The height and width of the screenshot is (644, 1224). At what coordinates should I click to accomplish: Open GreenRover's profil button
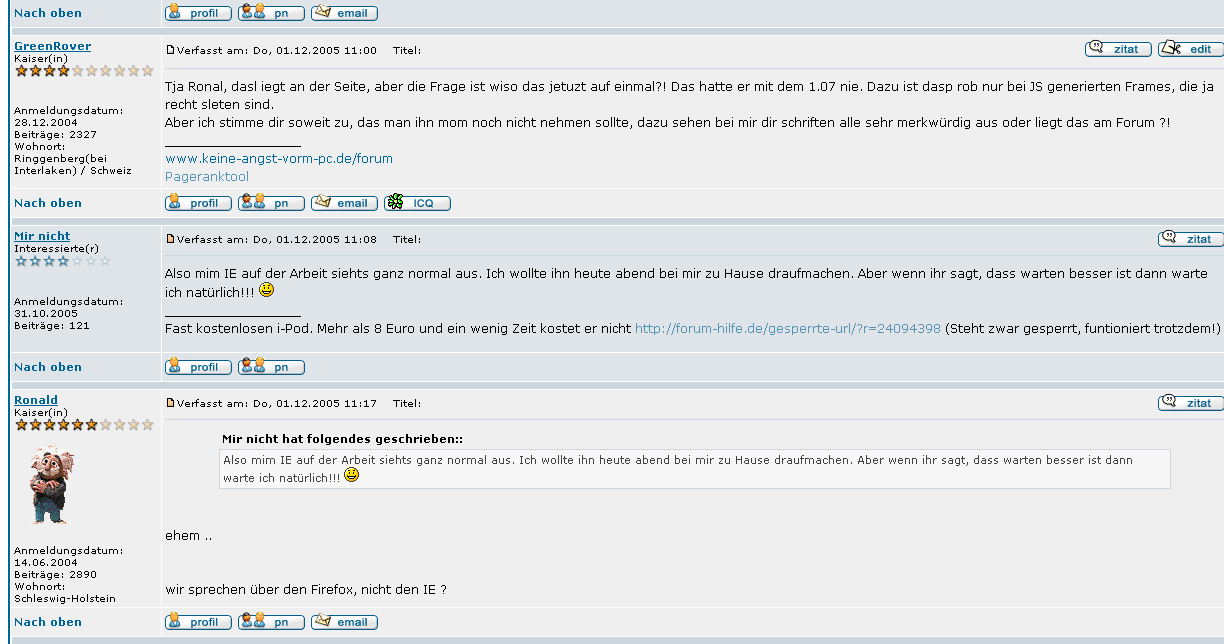coord(198,203)
